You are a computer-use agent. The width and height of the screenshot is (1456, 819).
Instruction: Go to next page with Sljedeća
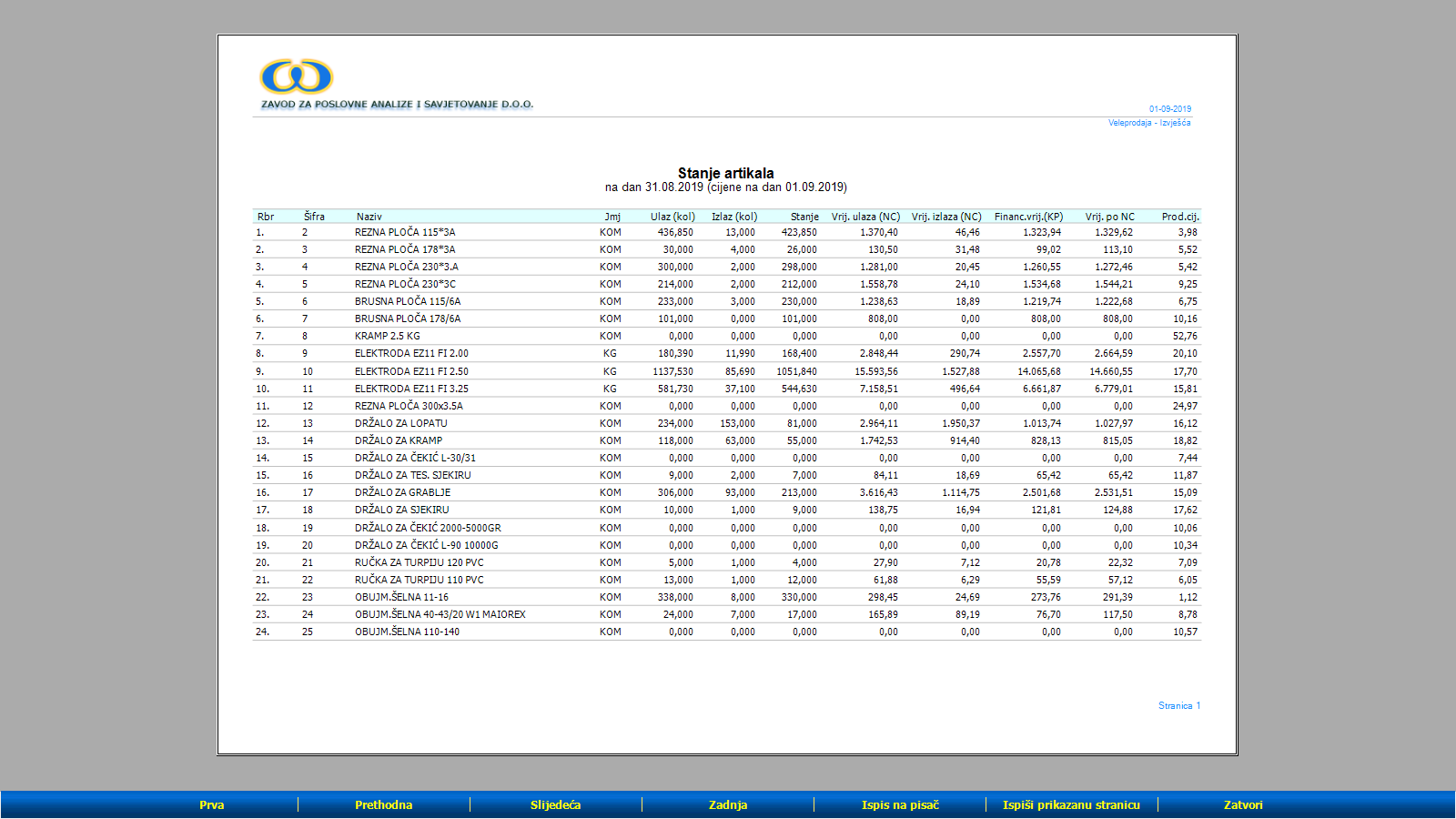(x=555, y=804)
